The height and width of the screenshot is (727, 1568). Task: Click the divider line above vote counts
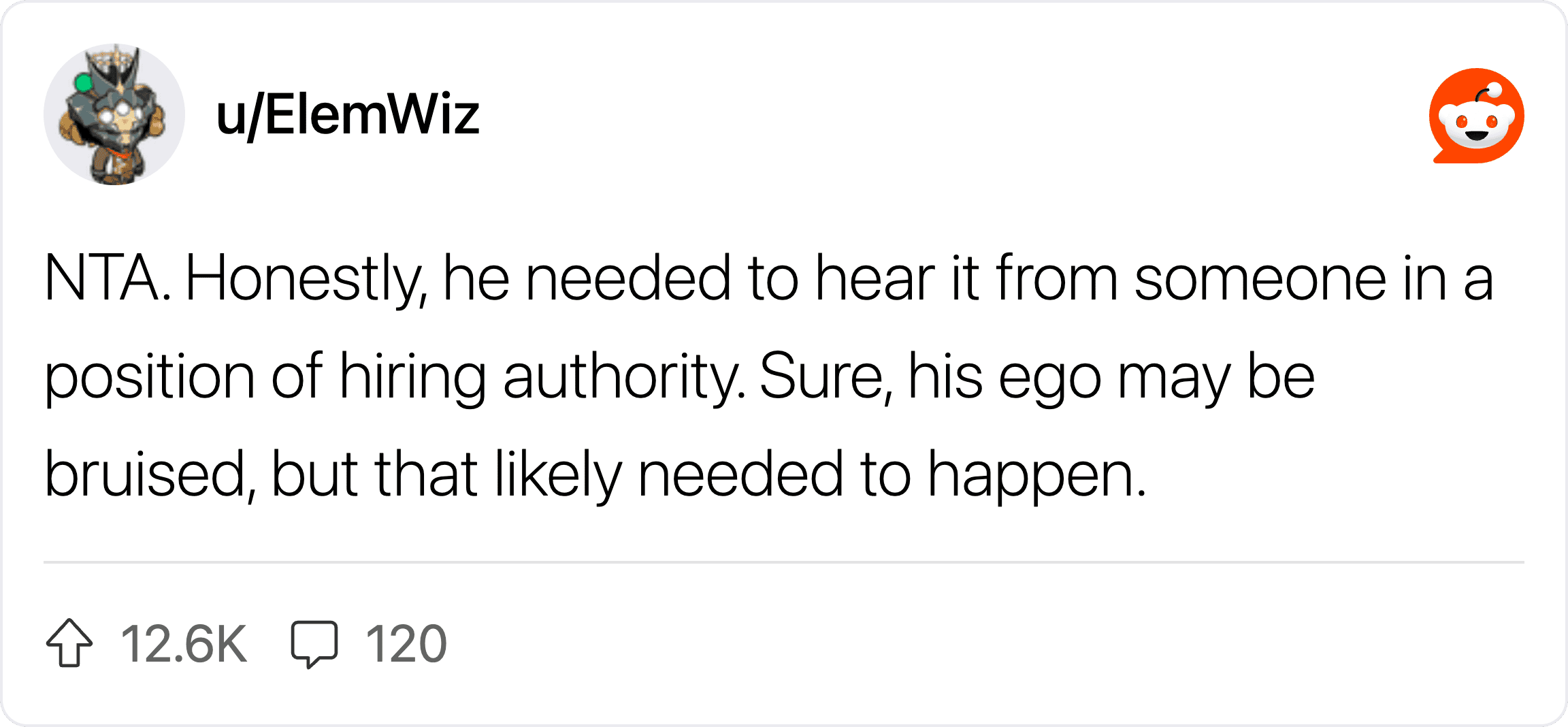pyautogui.click(x=784, y=562)
